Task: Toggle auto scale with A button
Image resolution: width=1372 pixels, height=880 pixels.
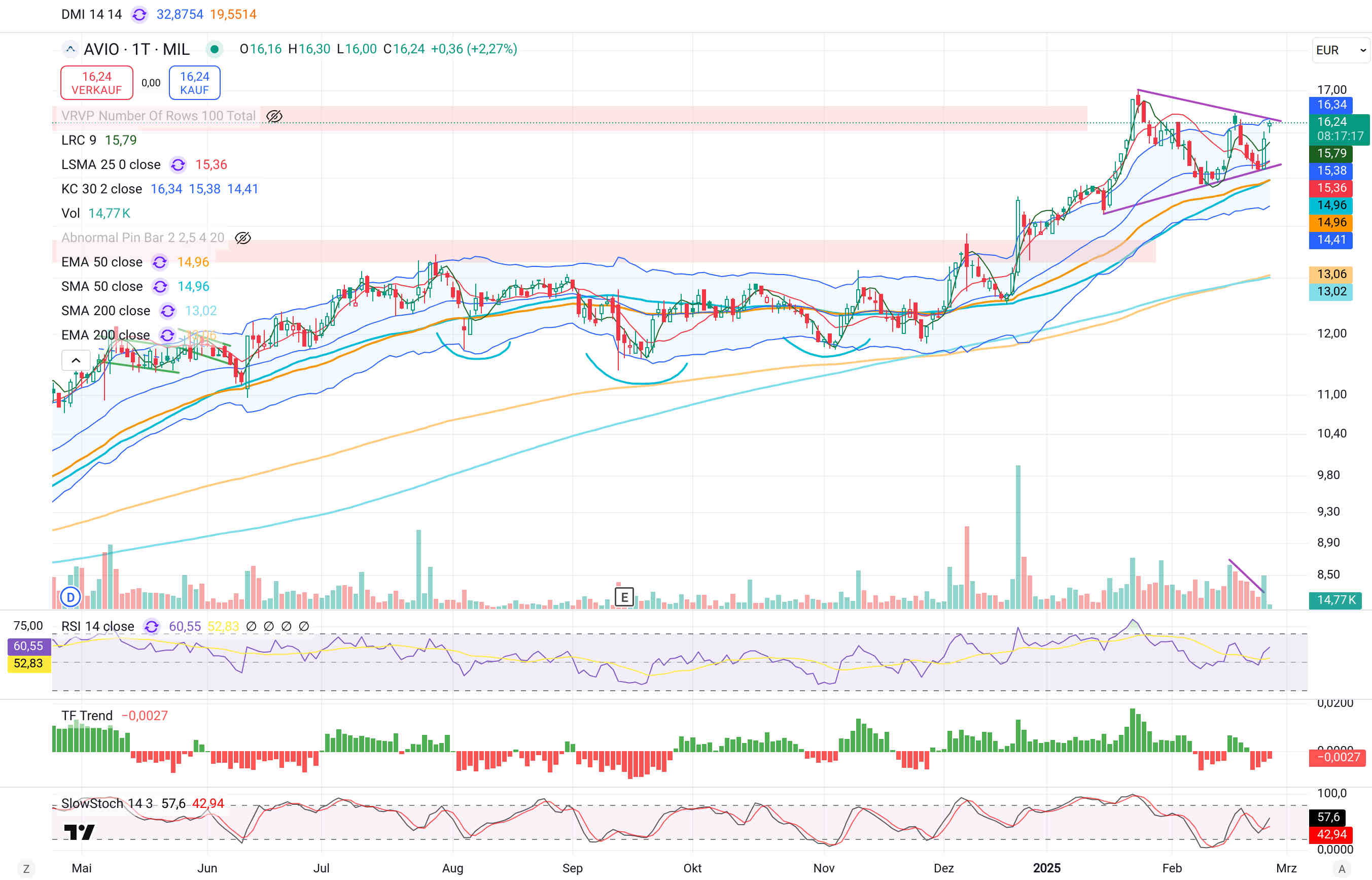Action: 1342,869
